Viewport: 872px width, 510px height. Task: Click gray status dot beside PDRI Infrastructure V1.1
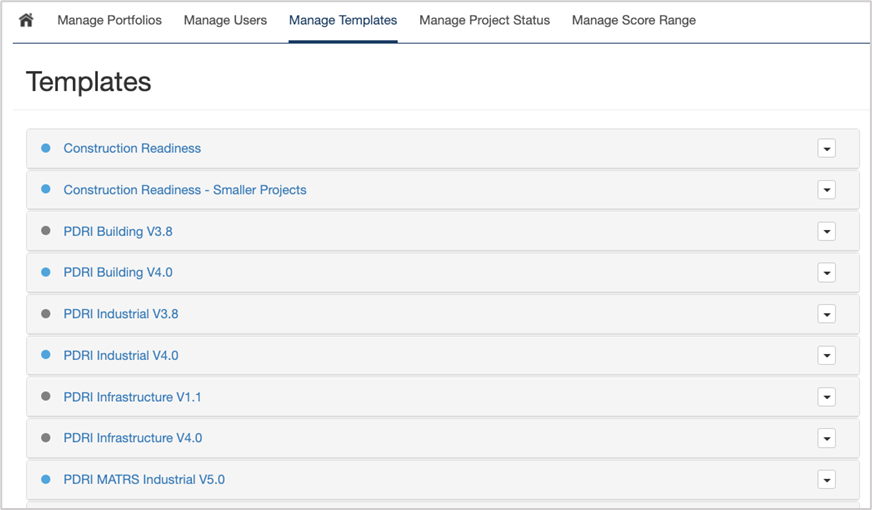click(46, 397)
